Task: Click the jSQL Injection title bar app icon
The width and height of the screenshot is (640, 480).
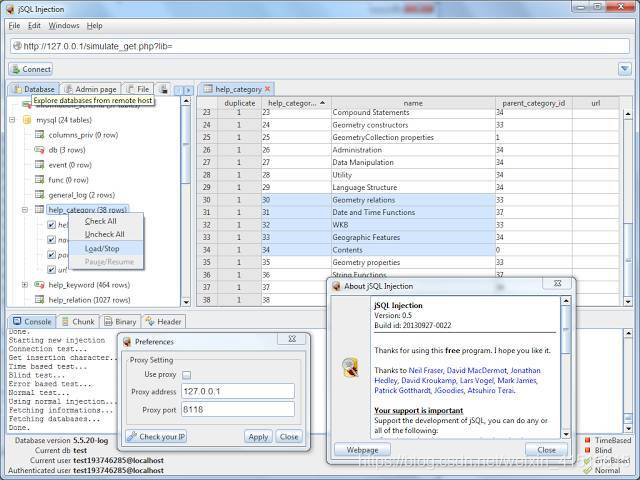Action: tap(11, 9)
